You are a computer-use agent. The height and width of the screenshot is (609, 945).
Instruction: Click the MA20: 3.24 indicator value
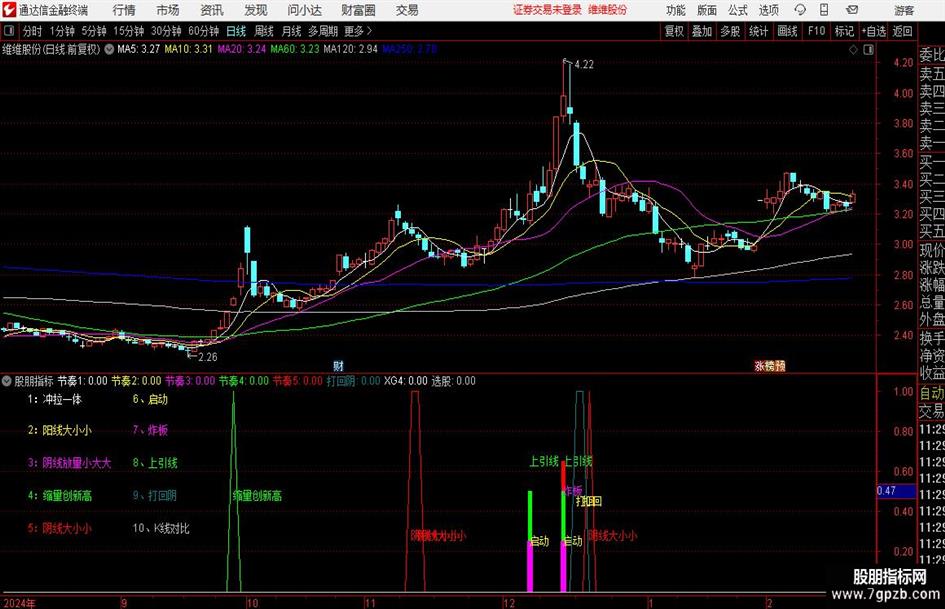242,49
